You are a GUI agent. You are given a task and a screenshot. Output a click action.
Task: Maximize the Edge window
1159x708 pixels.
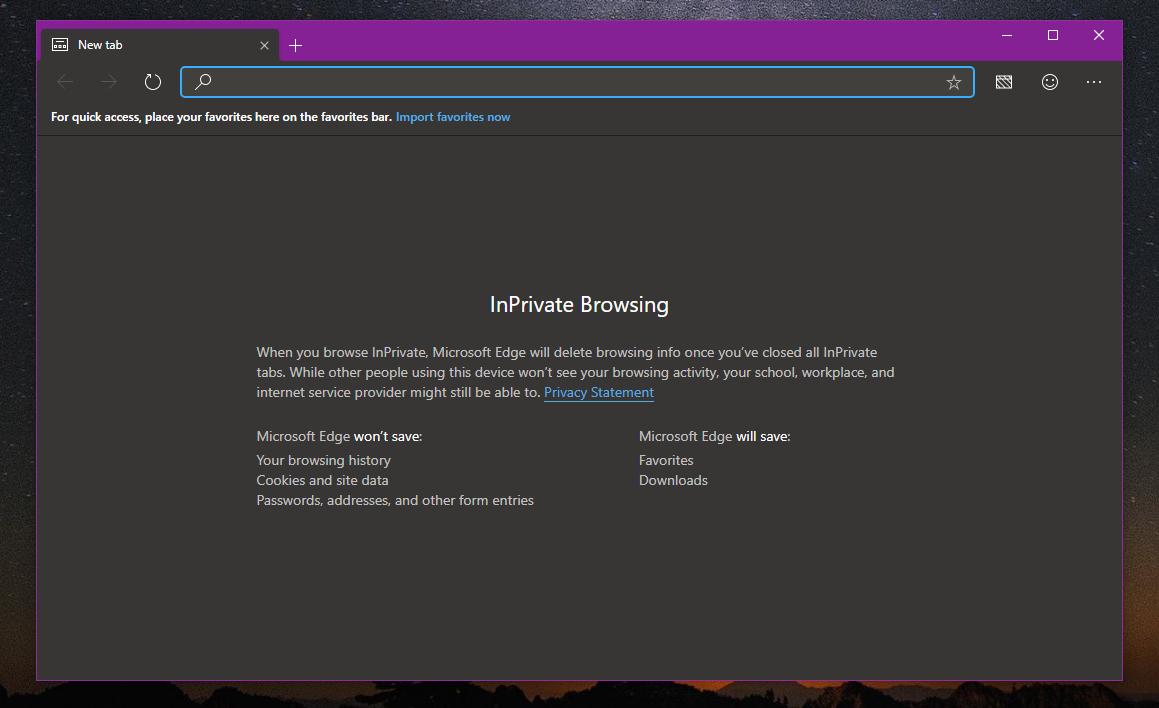click(1053, 35)
